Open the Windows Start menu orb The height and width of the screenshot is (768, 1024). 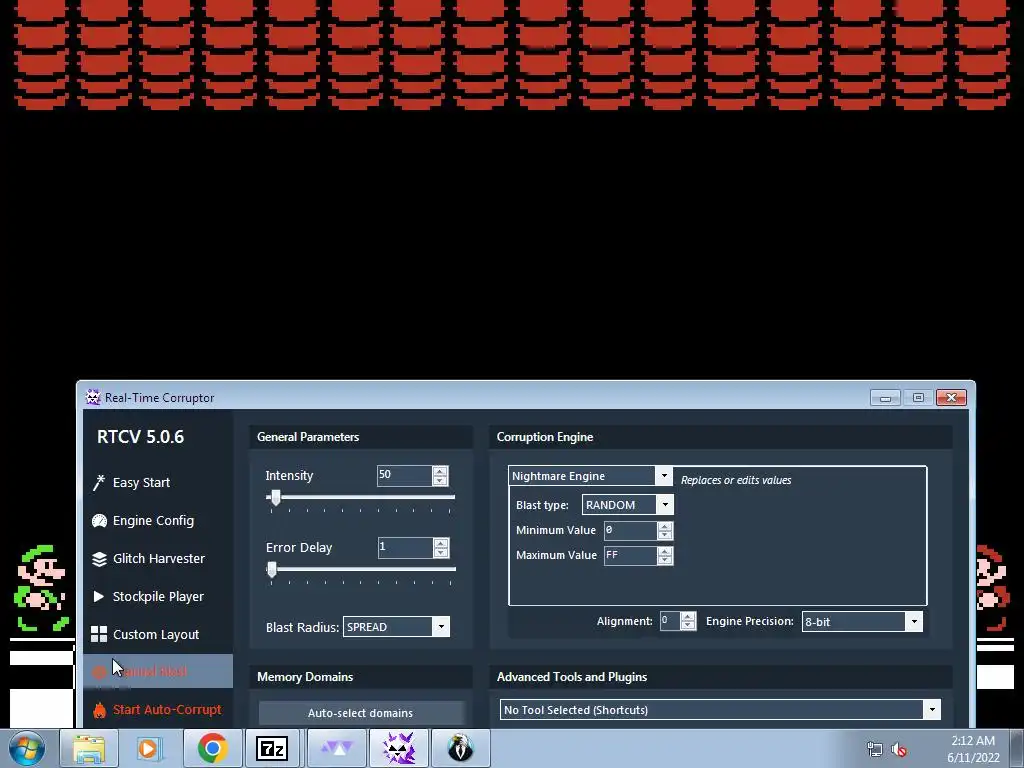[27, 749]
